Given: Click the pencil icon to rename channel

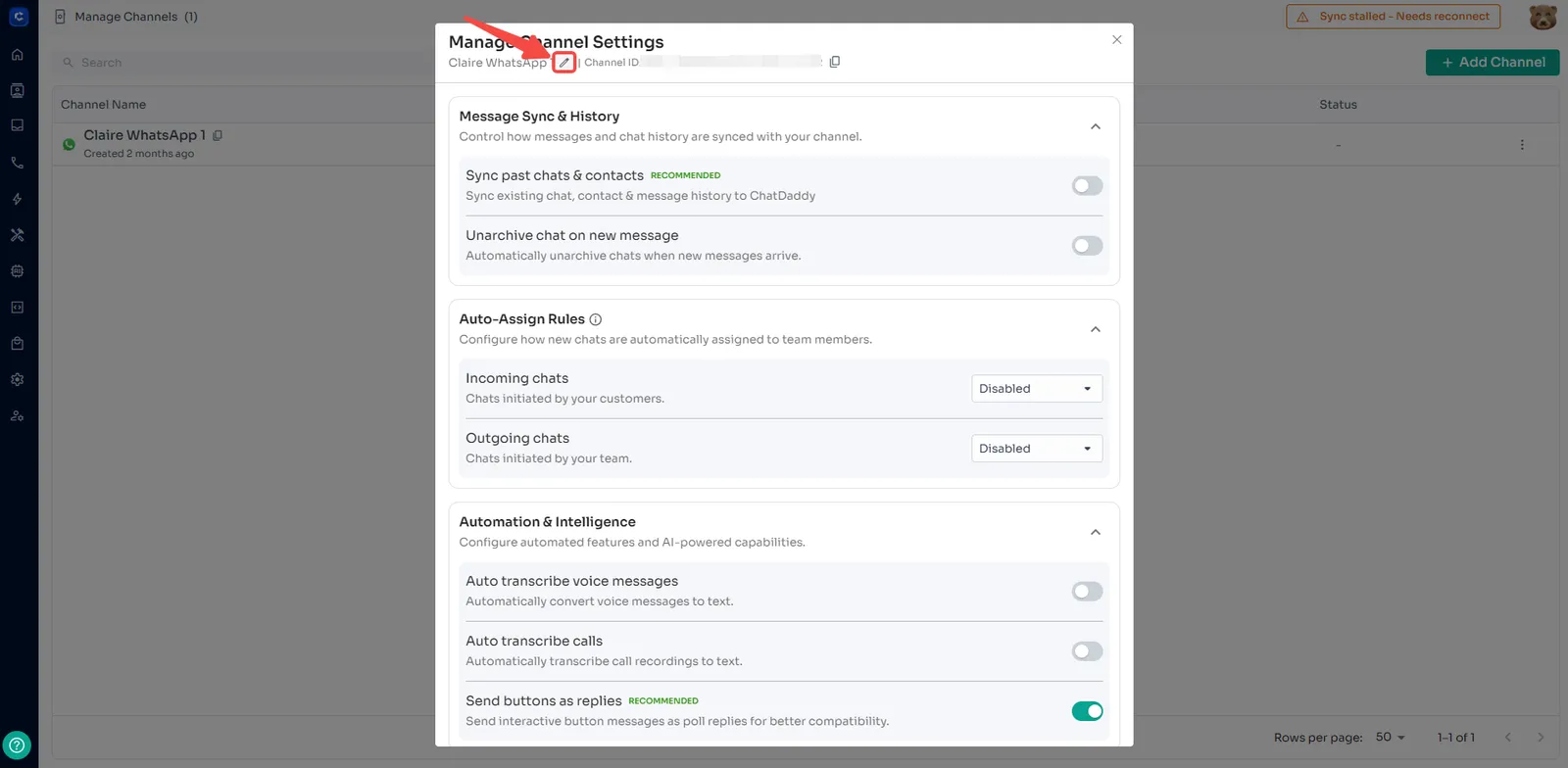Looking at the screenshot, I should pos(563,63).
